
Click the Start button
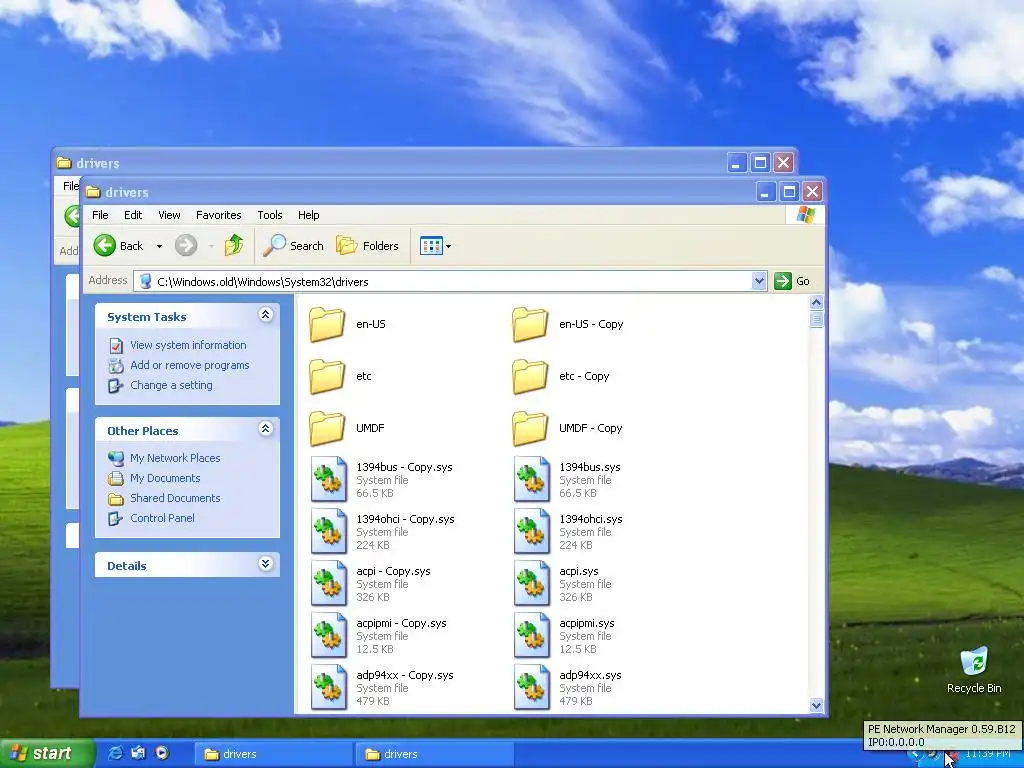[x=47, y=753]
